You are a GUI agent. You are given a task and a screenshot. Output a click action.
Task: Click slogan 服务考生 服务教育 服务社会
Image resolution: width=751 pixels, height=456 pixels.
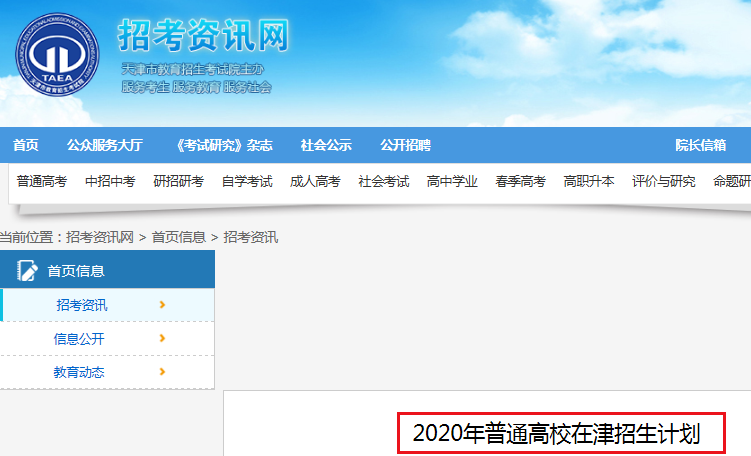tap(196, 87)
